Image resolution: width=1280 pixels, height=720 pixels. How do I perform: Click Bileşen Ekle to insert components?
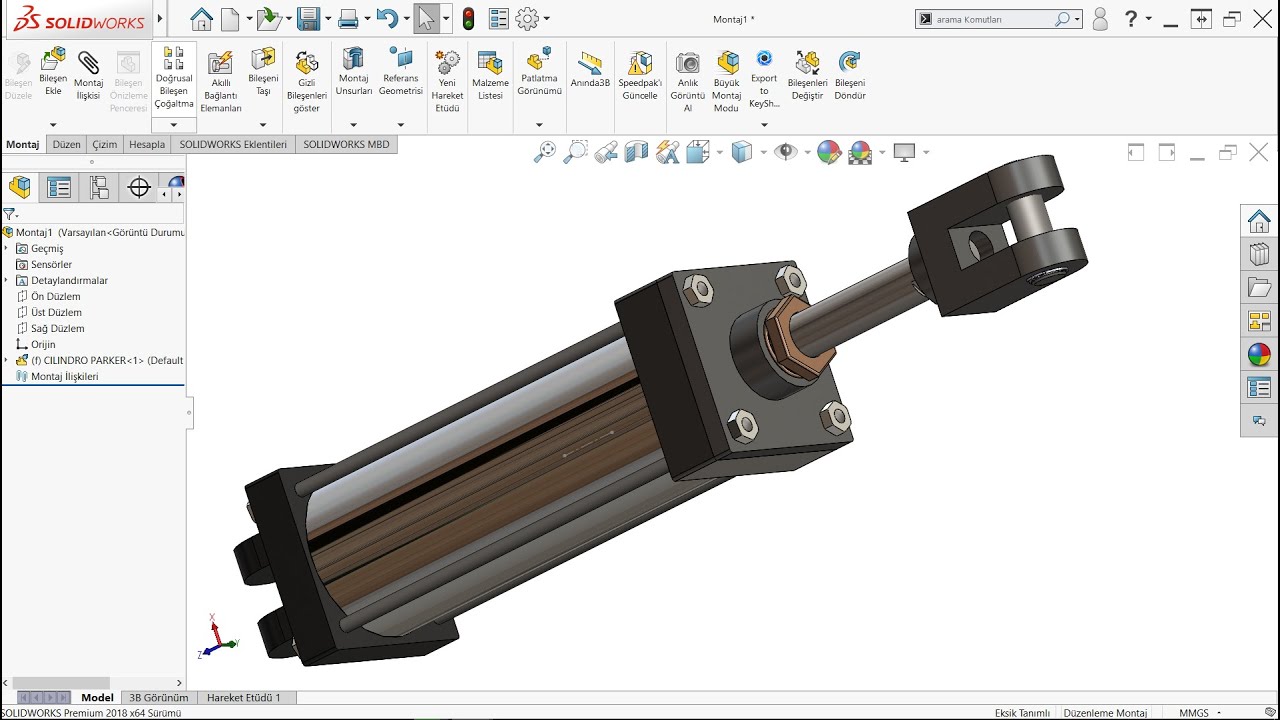coord(53,72)
